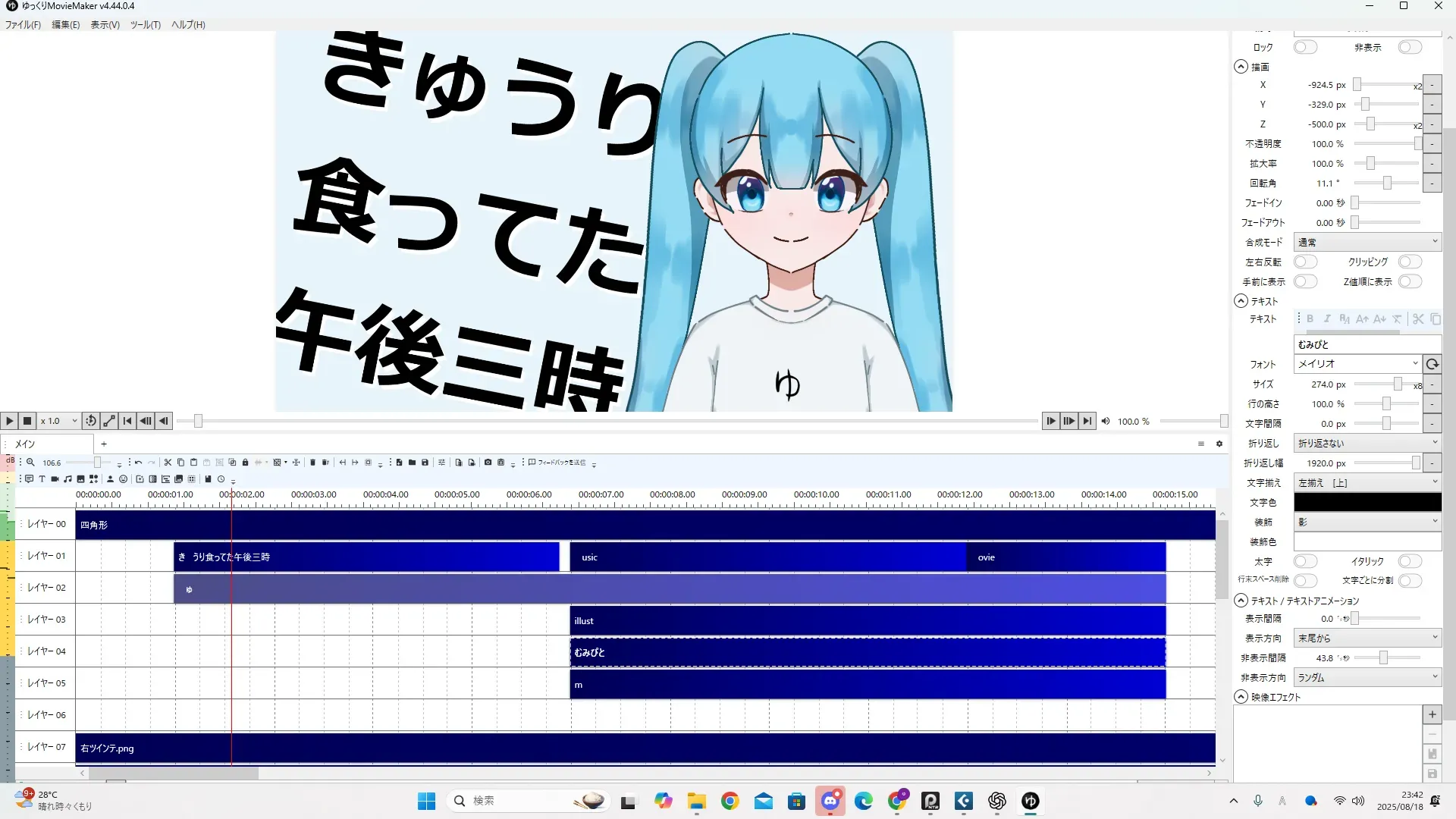This screenshot has height=819, width=1456.
Task: Open the 合成モード dropdown
Action: click(x=1367, y=242)
